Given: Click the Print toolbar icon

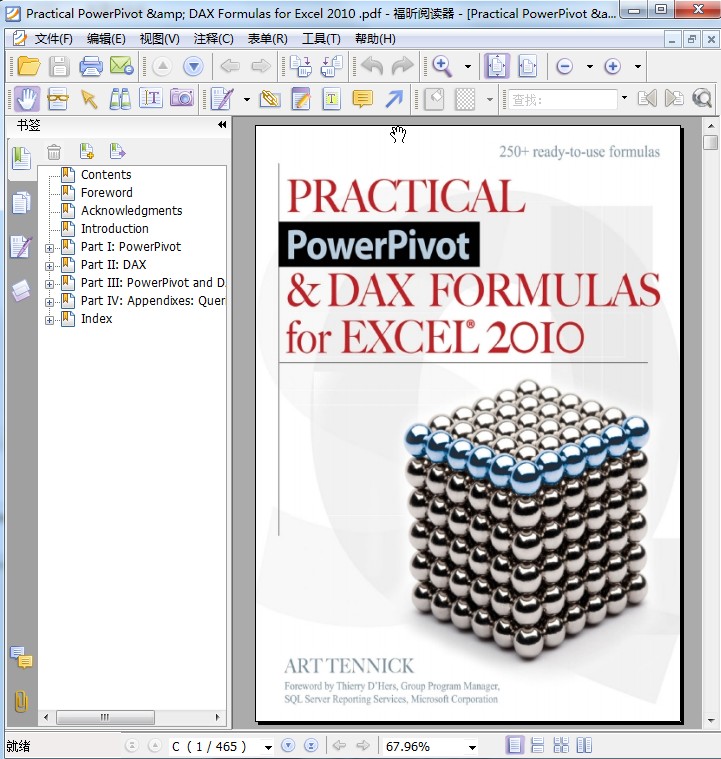Looking at the screenshot, I should (91, 66).
